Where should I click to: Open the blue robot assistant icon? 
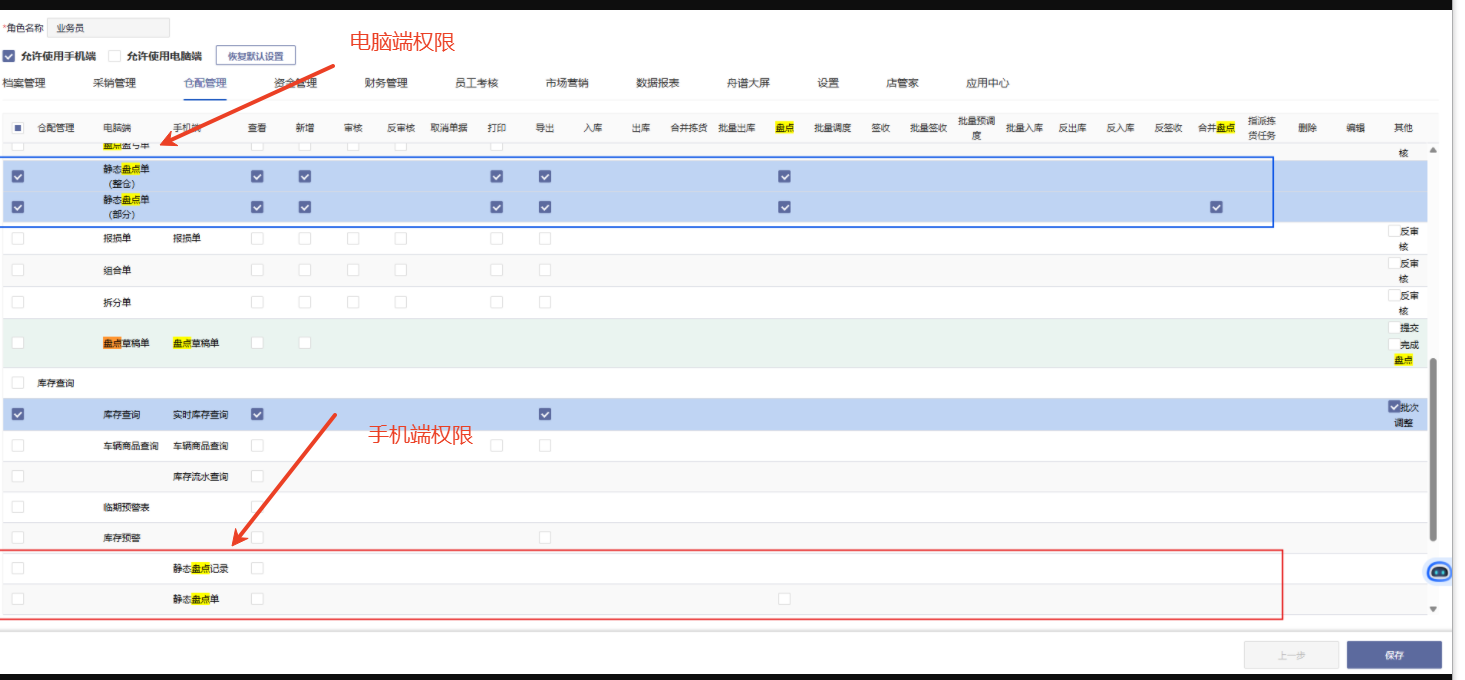point(1439,571)
